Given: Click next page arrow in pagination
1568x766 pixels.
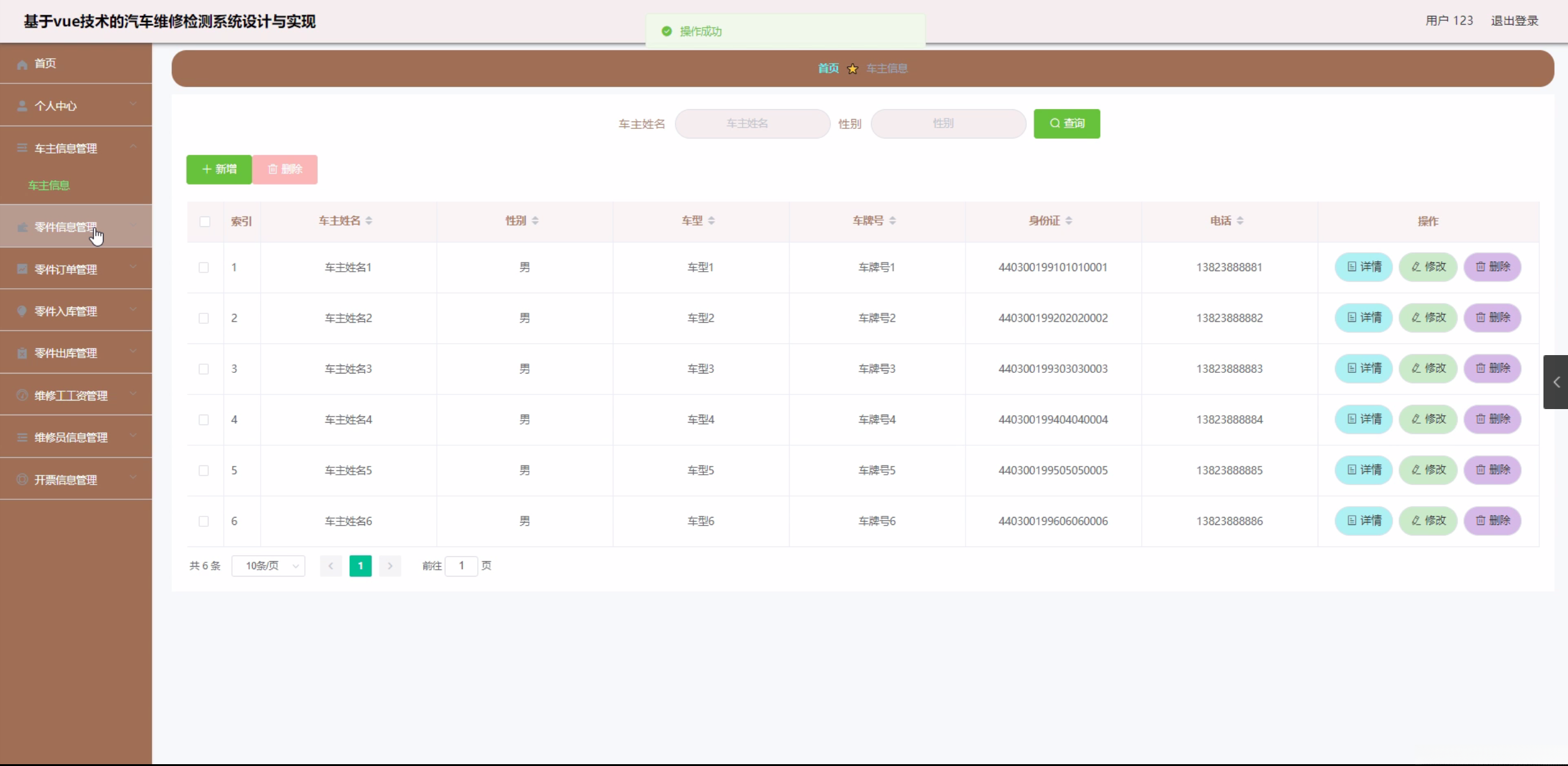Looking at the screenshot, I should click(x=390, y=565).
